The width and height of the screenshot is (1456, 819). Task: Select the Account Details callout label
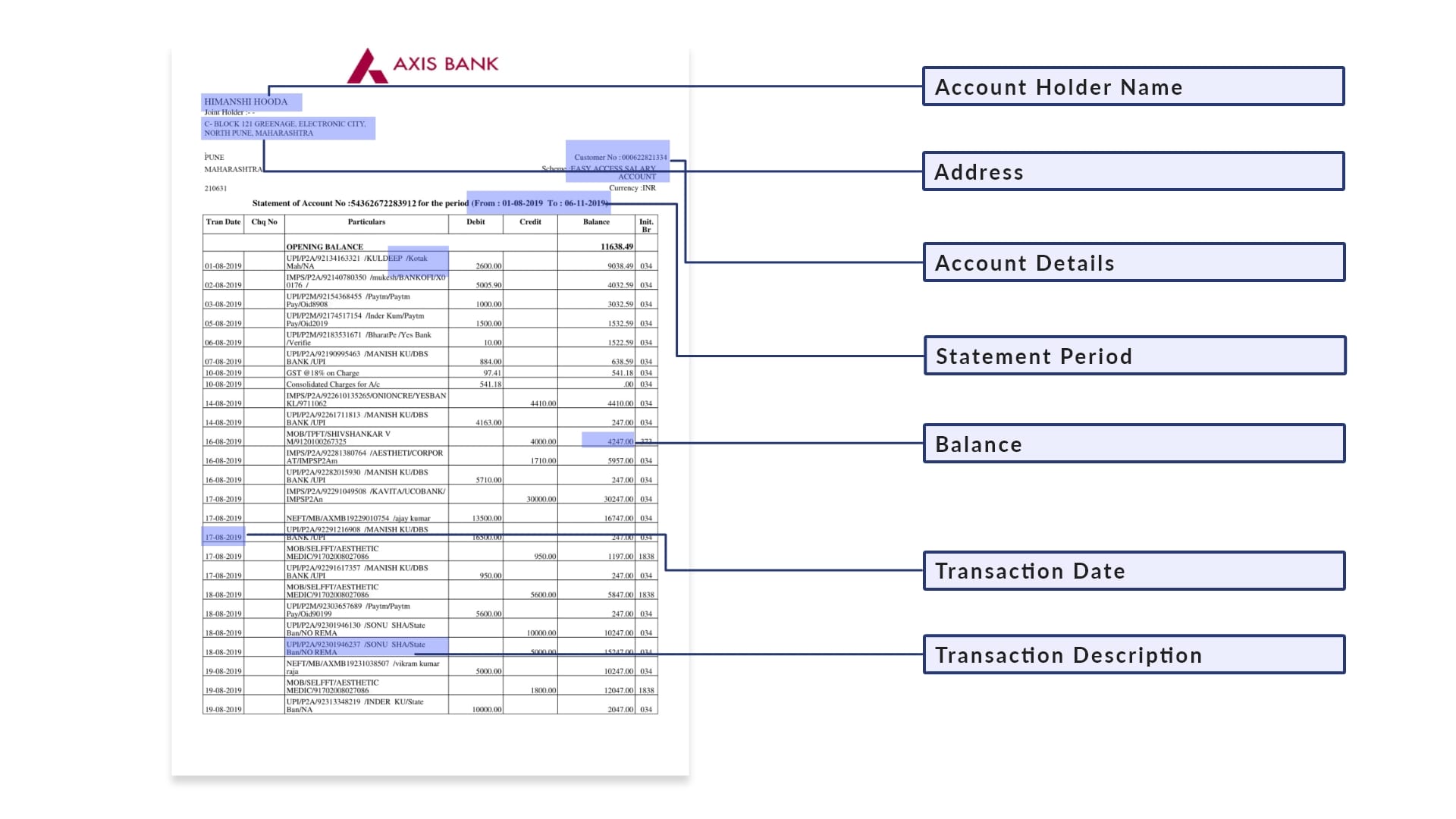(x=1133, y=262)
